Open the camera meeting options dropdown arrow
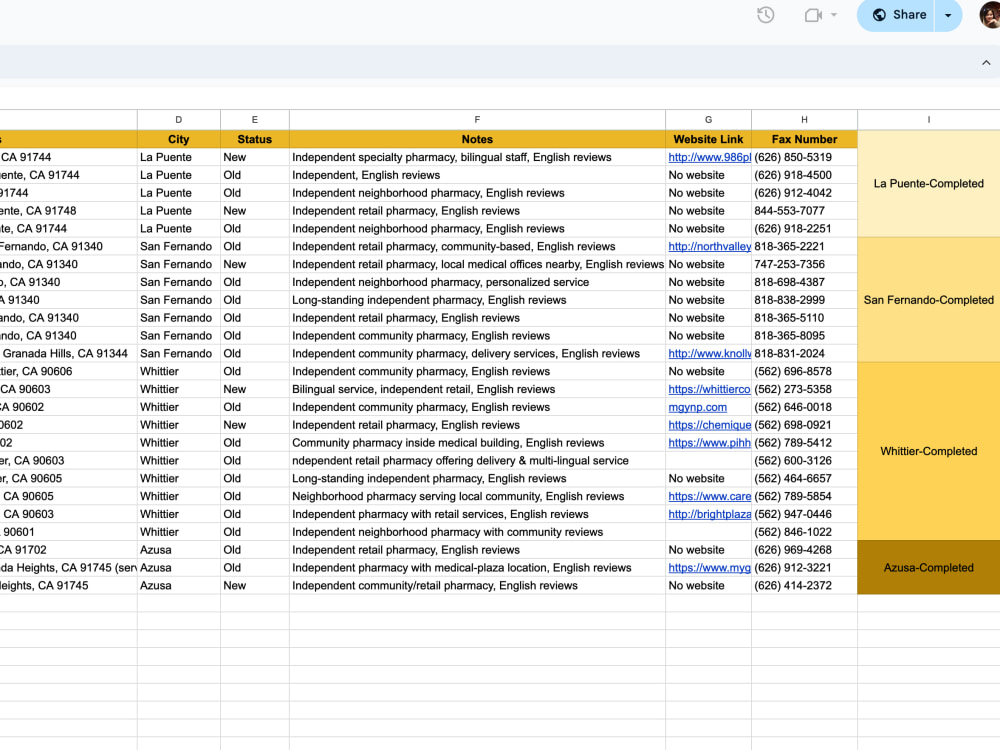 coord(834,15)
